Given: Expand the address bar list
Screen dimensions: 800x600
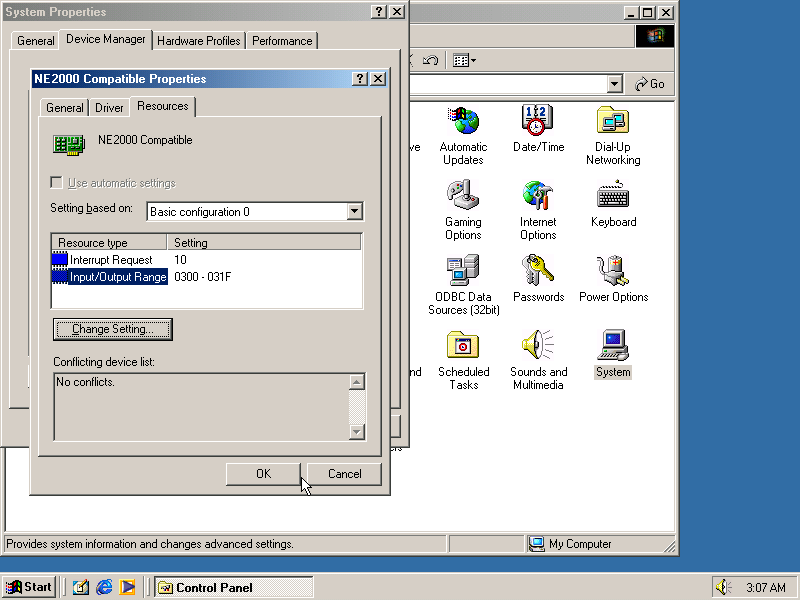Looking at the screenshot, I should [x=617, y=84].
